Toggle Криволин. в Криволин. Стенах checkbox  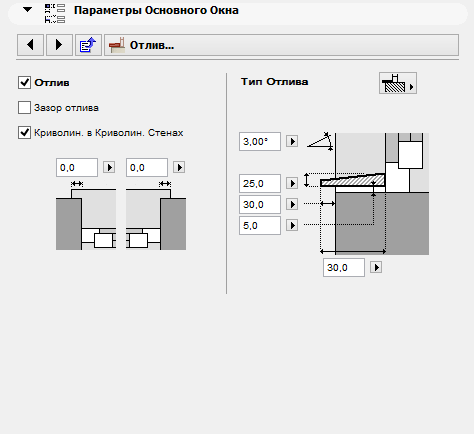24,133
